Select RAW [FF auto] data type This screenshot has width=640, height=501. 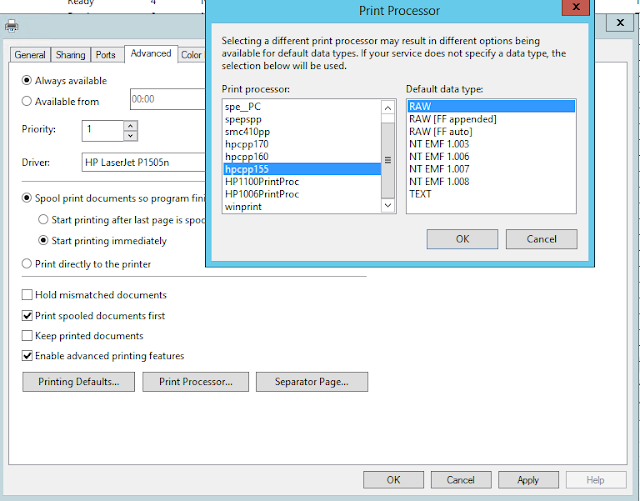[491, 131]
